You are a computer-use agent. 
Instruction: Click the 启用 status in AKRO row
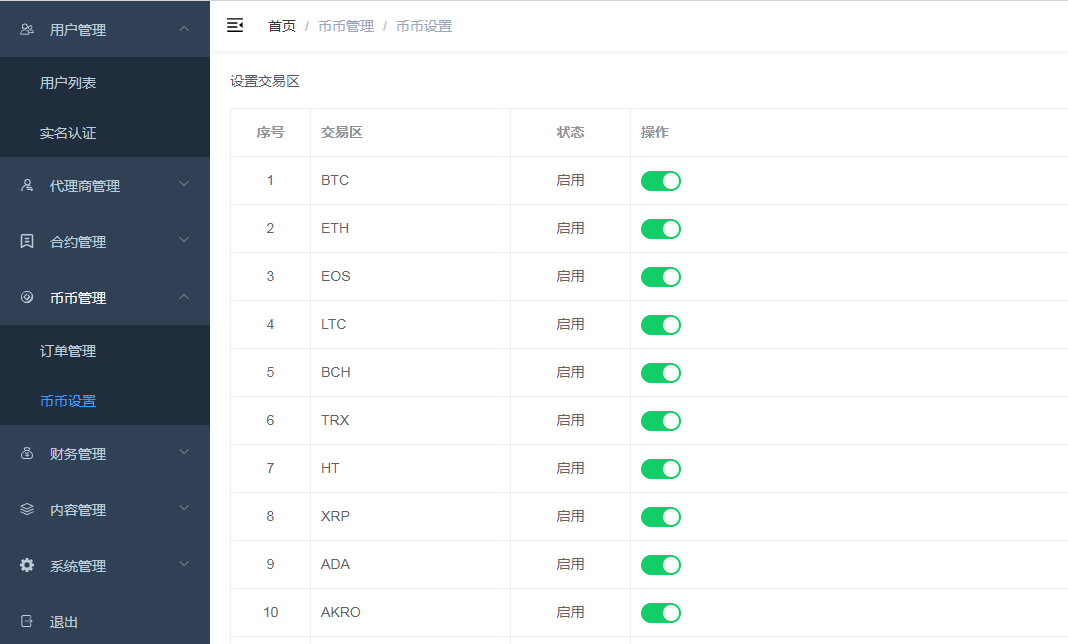570,612
